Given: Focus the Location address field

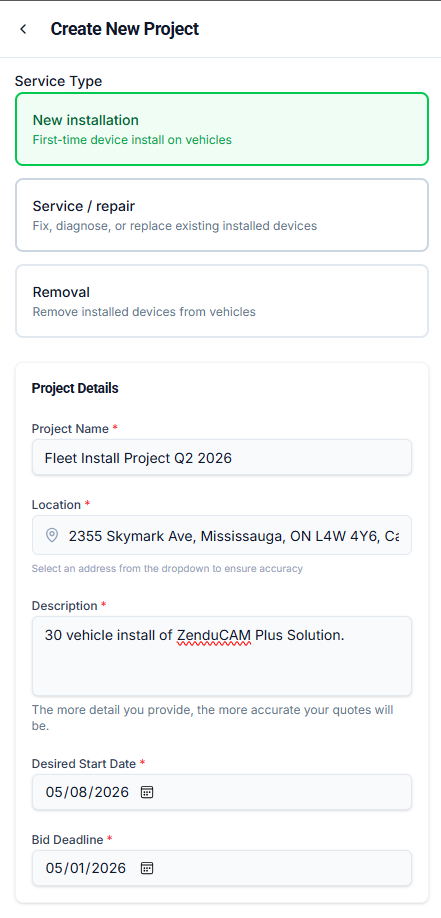Looking at the screenshot, I should (221, 535).
